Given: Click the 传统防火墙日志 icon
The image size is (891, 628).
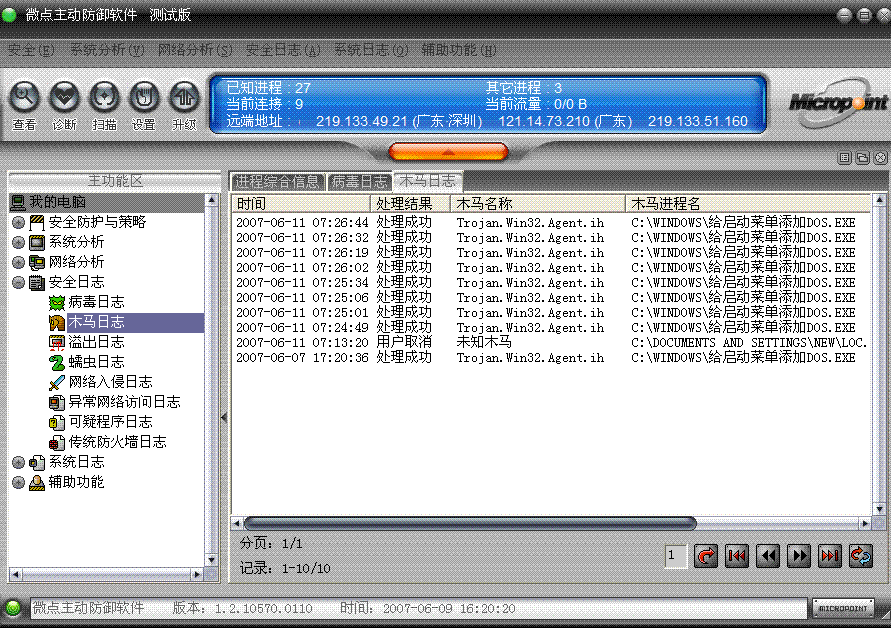Looking at the screenshot, I should pos(57,442).
